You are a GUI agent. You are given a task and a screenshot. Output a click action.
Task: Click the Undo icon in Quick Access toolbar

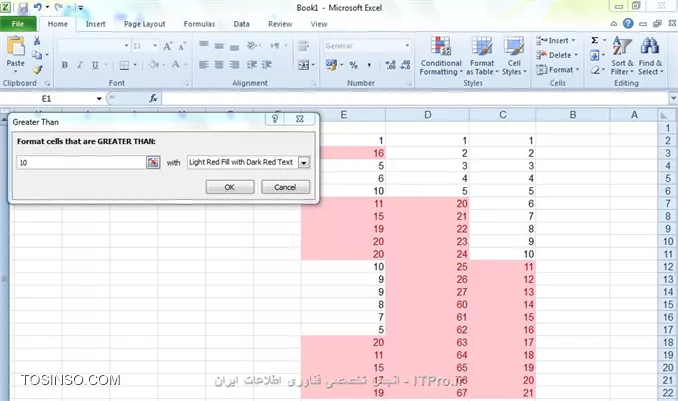[37, 7]
